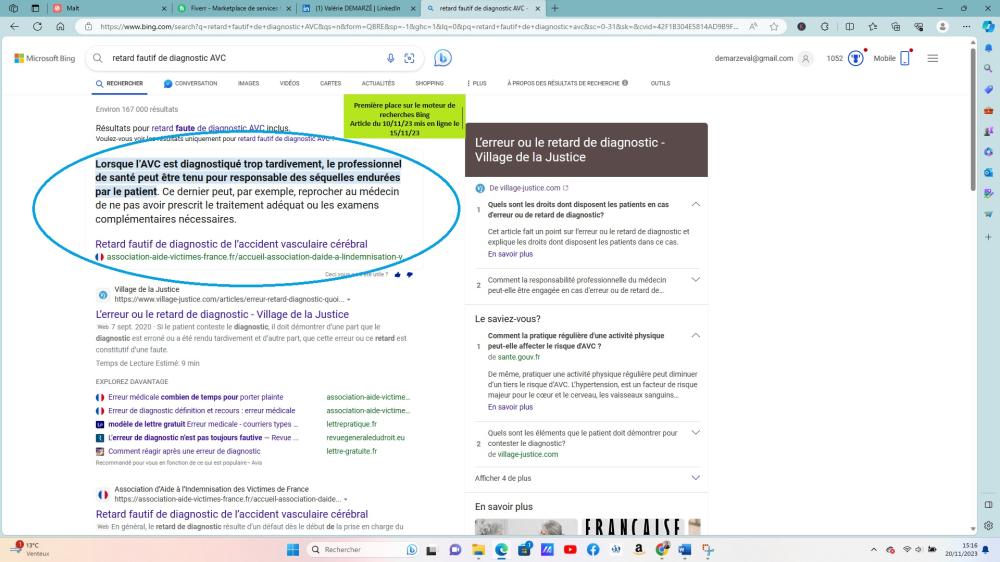
Task: Switch to the LinkedIn browser tab
Action: (x=357, y=8)
